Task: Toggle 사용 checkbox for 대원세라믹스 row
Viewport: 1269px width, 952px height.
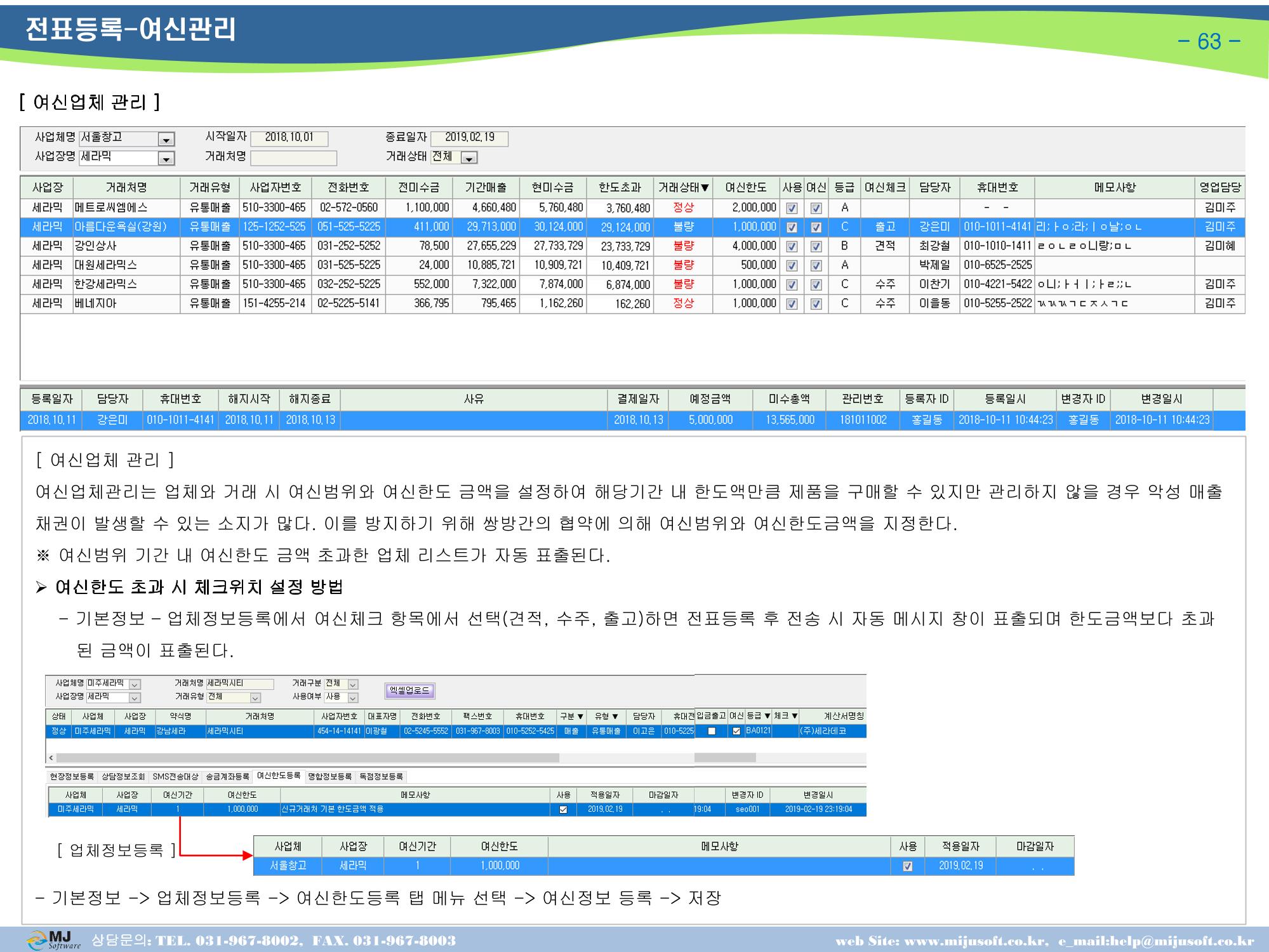Action: [x=792, y=266]
